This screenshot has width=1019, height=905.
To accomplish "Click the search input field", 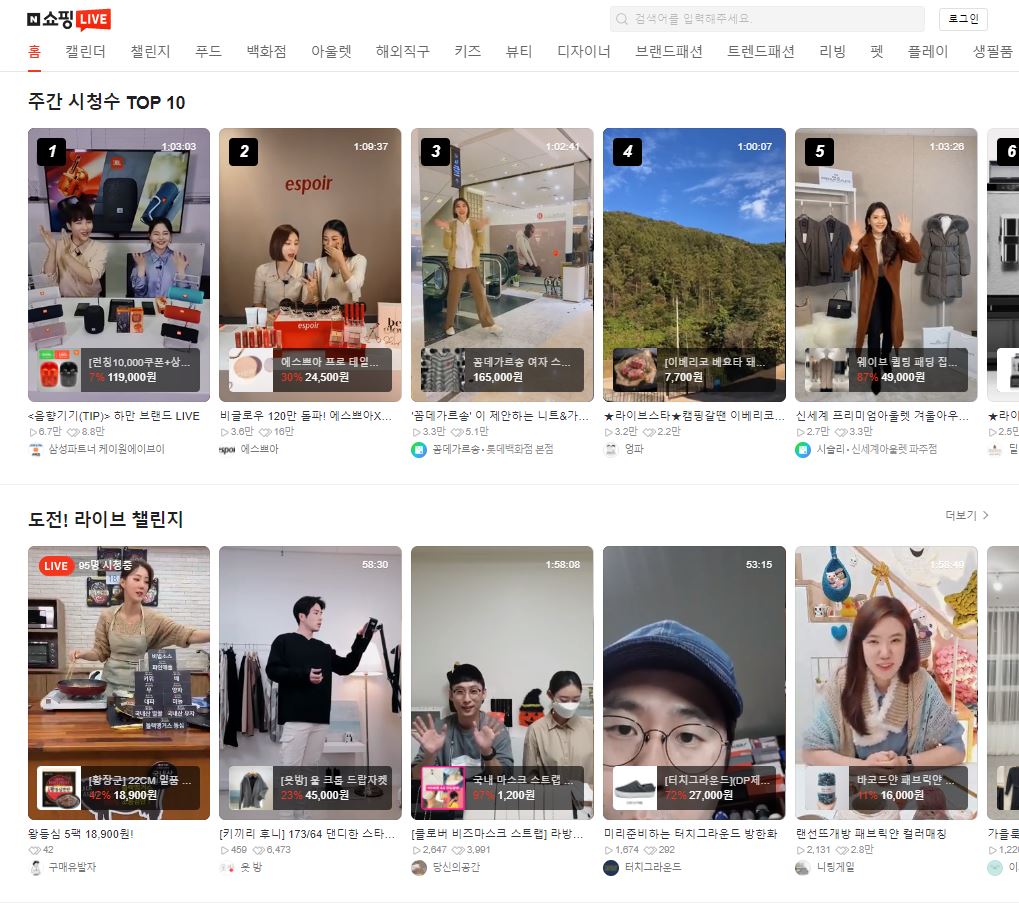I will pyautogui.click(x=767, y=19).
